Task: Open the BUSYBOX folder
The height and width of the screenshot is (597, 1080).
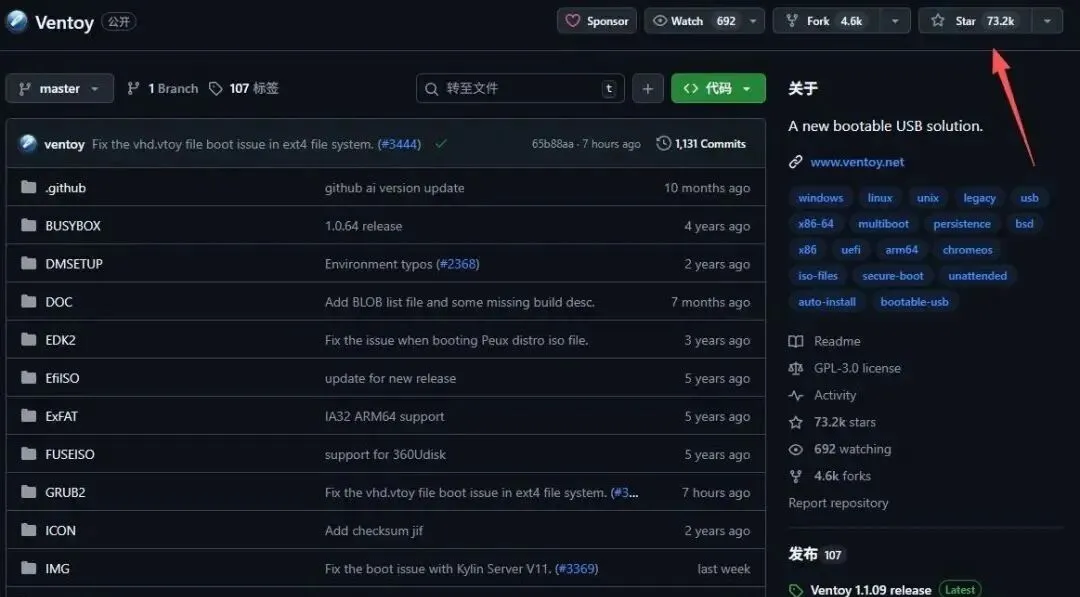Action: [73, 226]
